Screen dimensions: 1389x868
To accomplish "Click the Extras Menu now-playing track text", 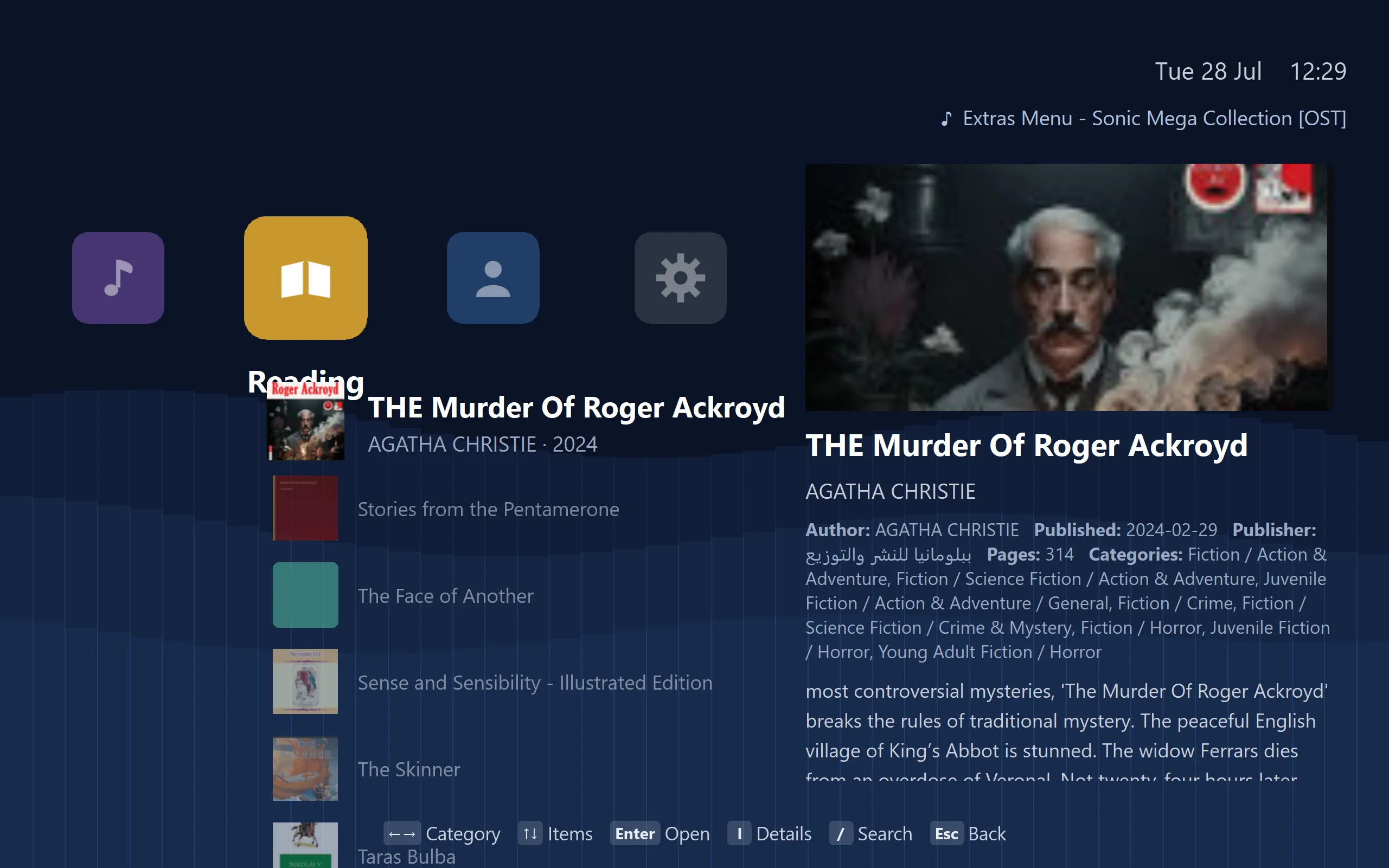I will [x=1154, y=118].
